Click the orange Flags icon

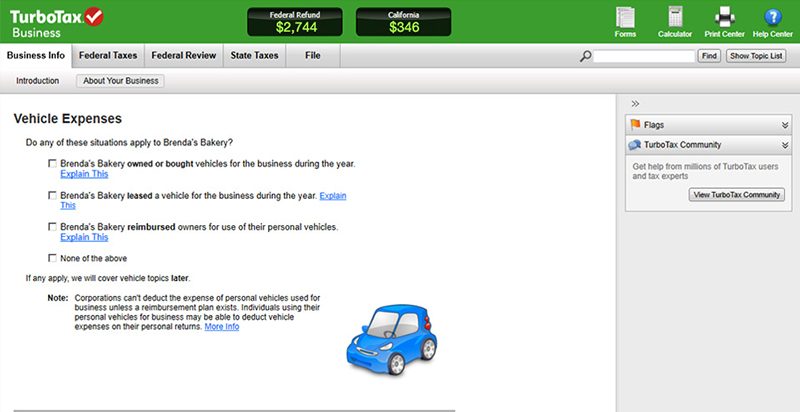[634, 125]
